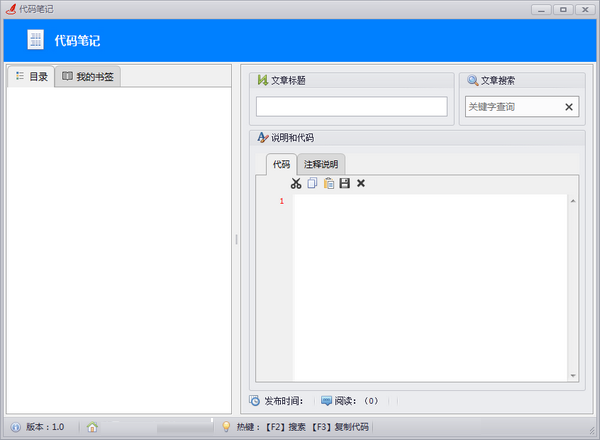Click the editor scrollbar down arrow
Screen dimensions: 600x440
(x=573, y=376)
